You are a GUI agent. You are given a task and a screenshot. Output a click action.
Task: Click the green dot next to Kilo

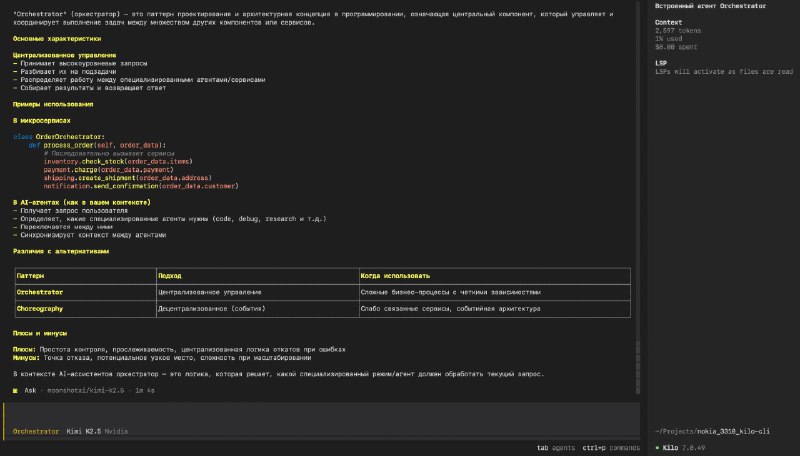click(657, 448)
